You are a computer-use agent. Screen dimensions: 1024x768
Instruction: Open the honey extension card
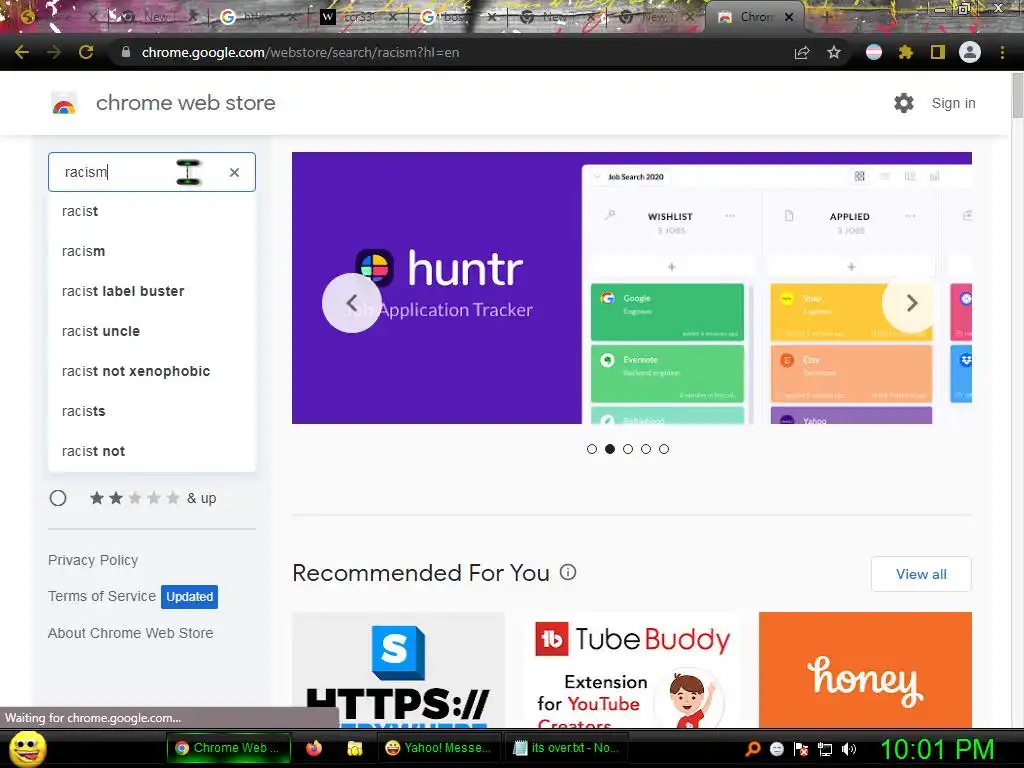click(x=865, y=669)
